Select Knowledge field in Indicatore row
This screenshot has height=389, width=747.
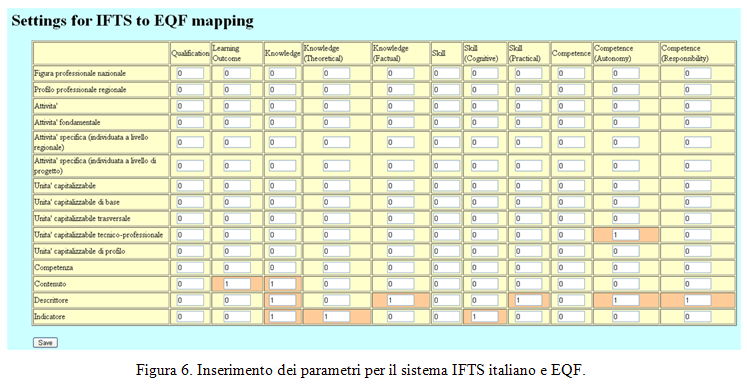(x=282, y=317)
